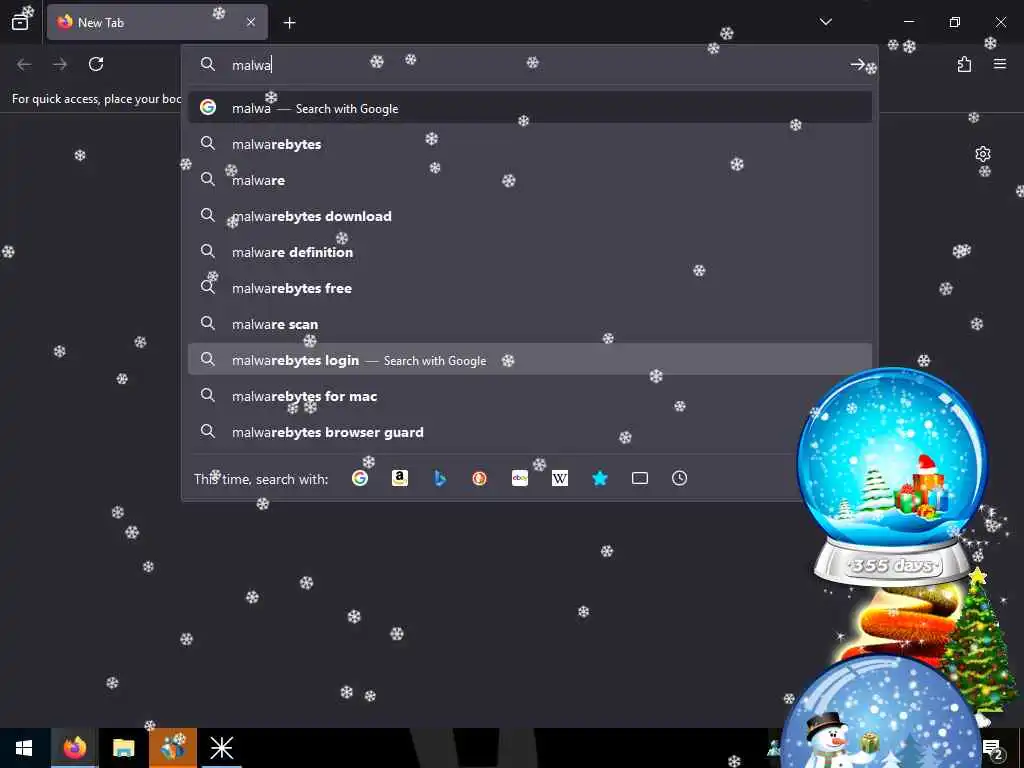Select the 'malware' suggestion

pos(530,180)
